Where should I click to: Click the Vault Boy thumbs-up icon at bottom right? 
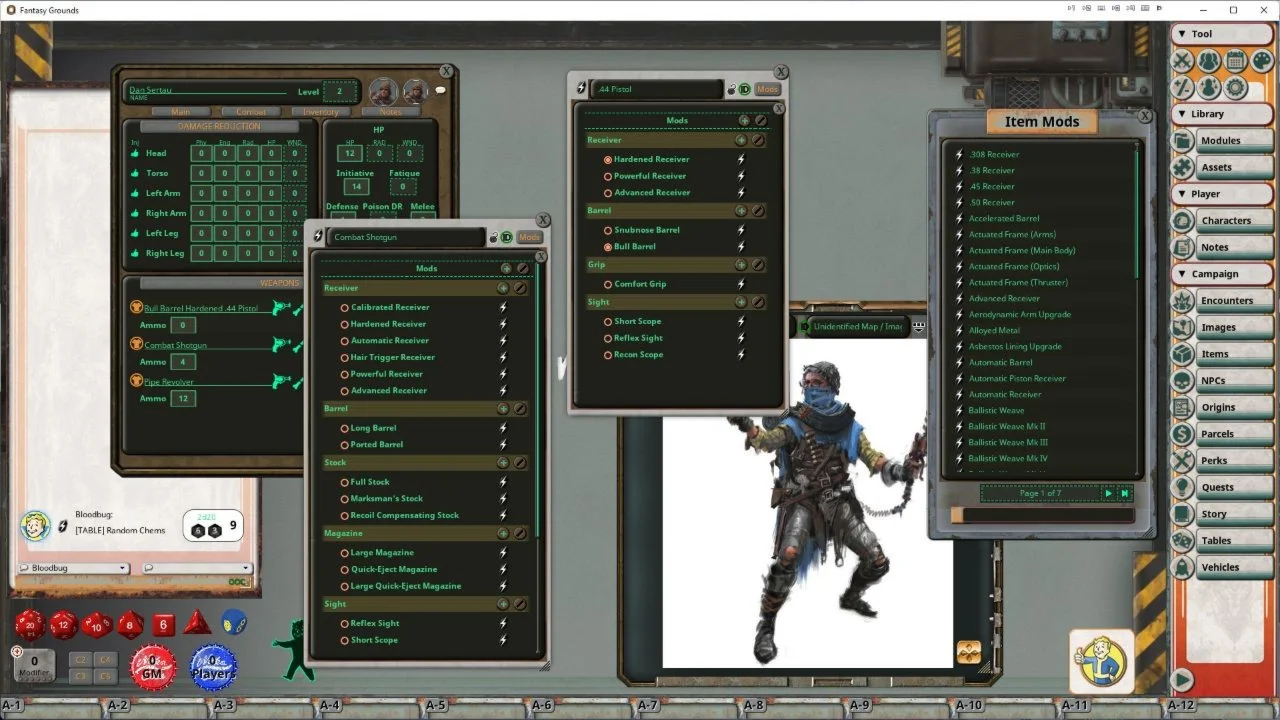click(1102, 661)
